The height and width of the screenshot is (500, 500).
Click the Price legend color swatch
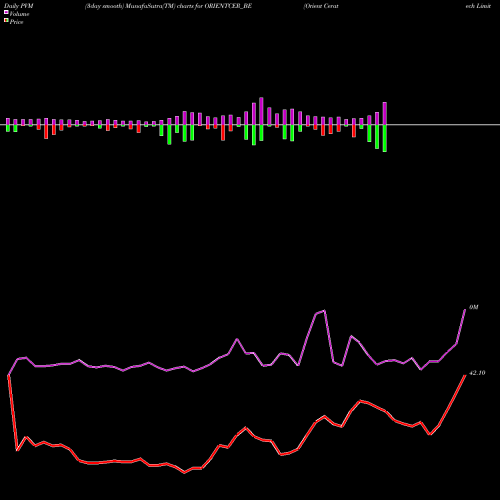click(6, 21)
